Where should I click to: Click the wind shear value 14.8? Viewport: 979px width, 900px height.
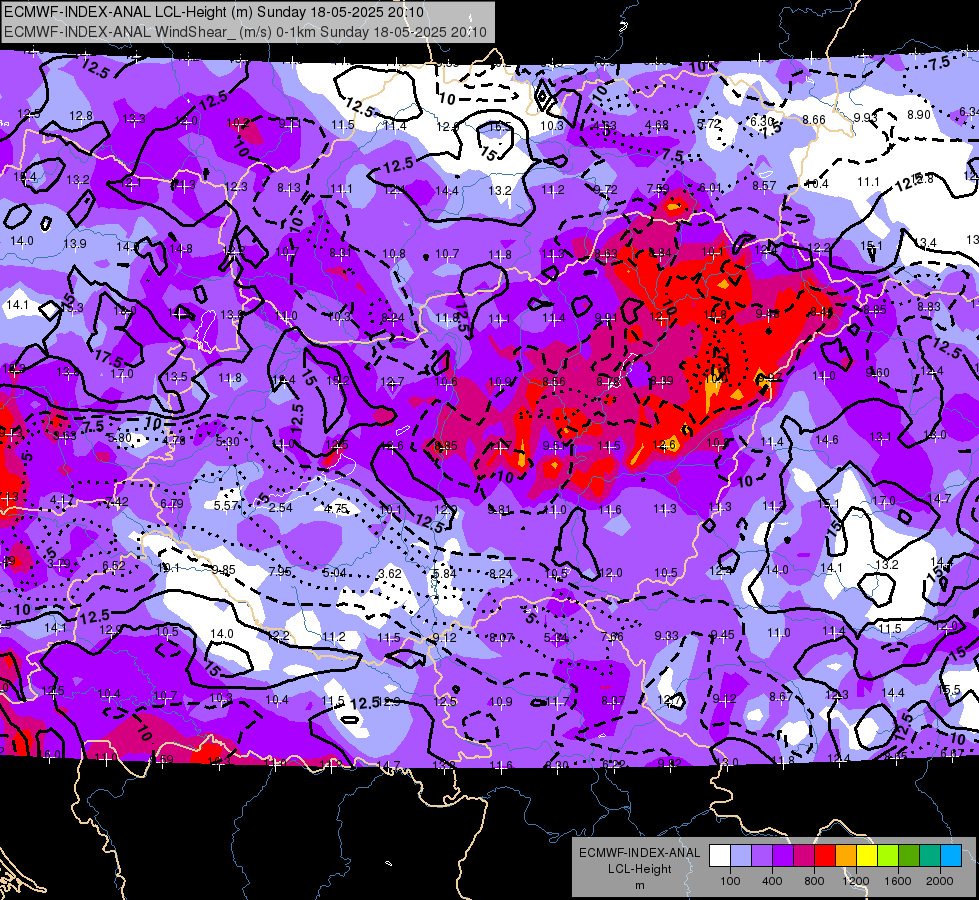181,249
